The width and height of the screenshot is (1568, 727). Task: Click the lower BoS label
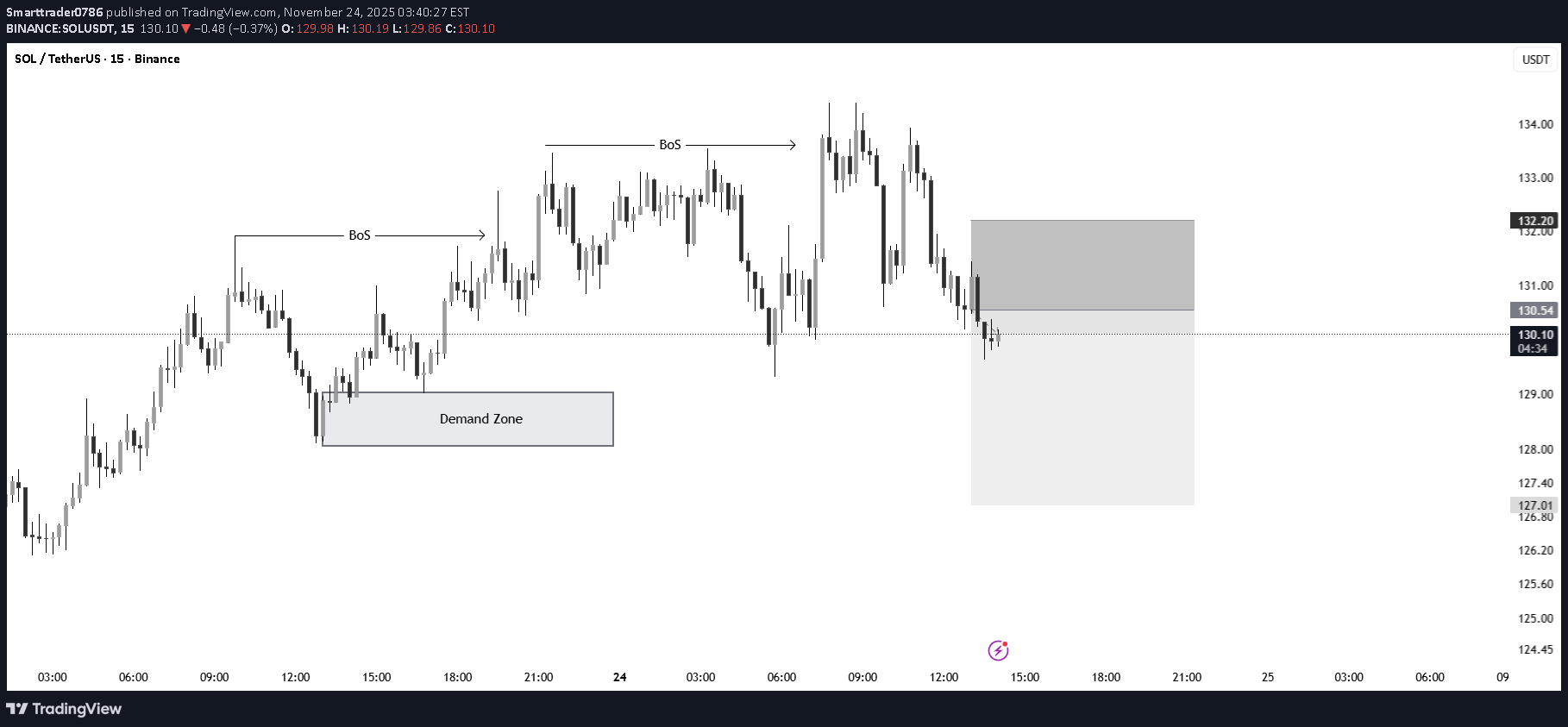point(360,235)
